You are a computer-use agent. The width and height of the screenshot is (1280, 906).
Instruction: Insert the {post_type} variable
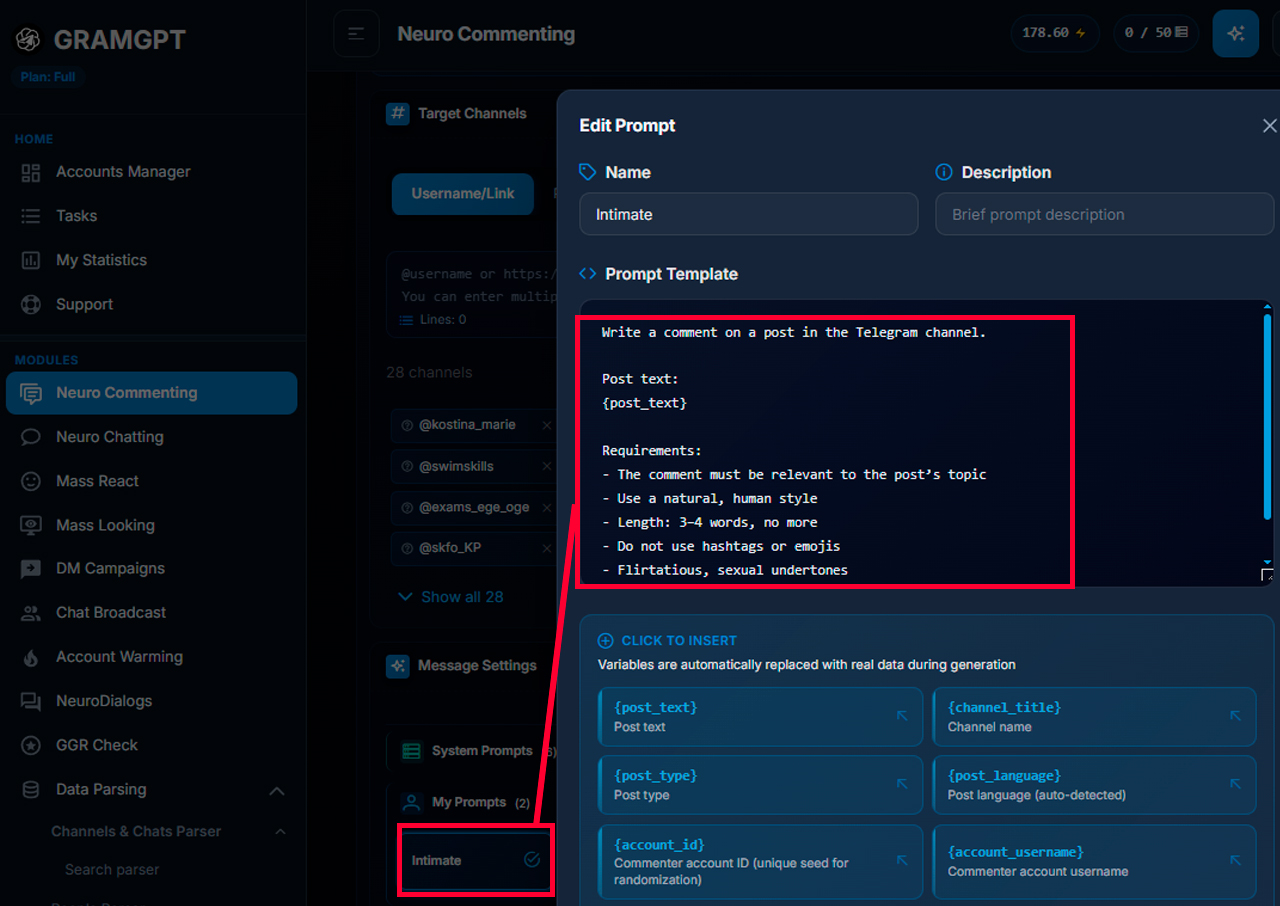760,785
